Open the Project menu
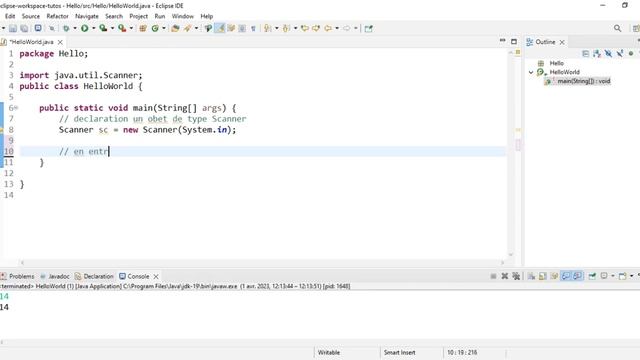 tap(138, 16)
